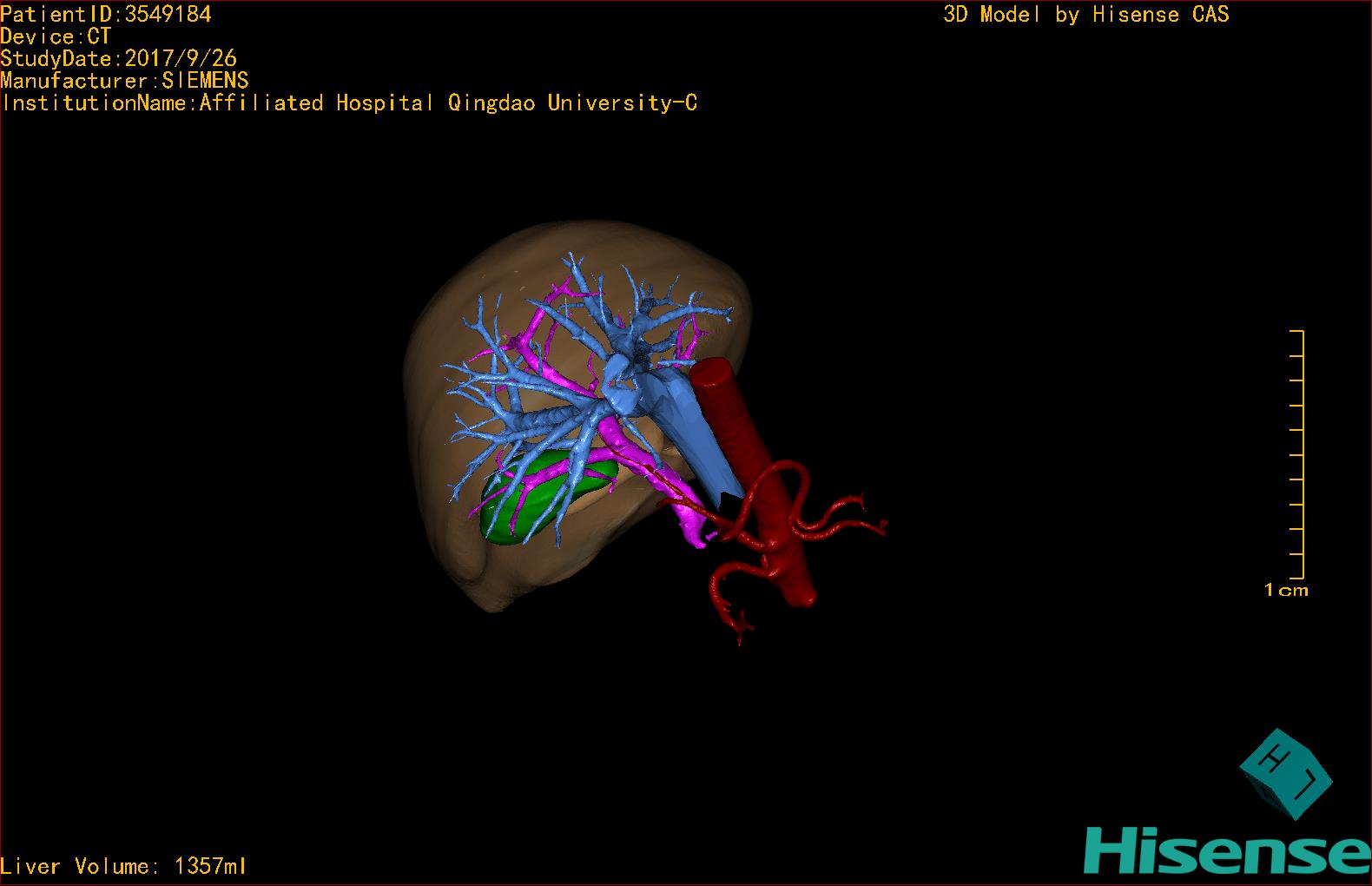1372x886 pixels.
Task: Click the InstitutionName overlay text
Action: [x=349, y=103]
